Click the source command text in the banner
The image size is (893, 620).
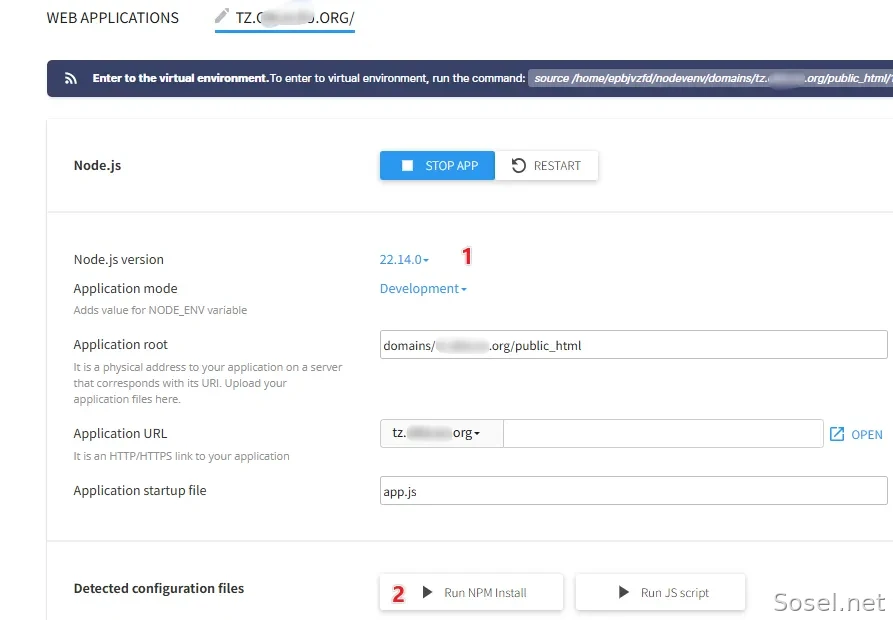click(710, 79)
